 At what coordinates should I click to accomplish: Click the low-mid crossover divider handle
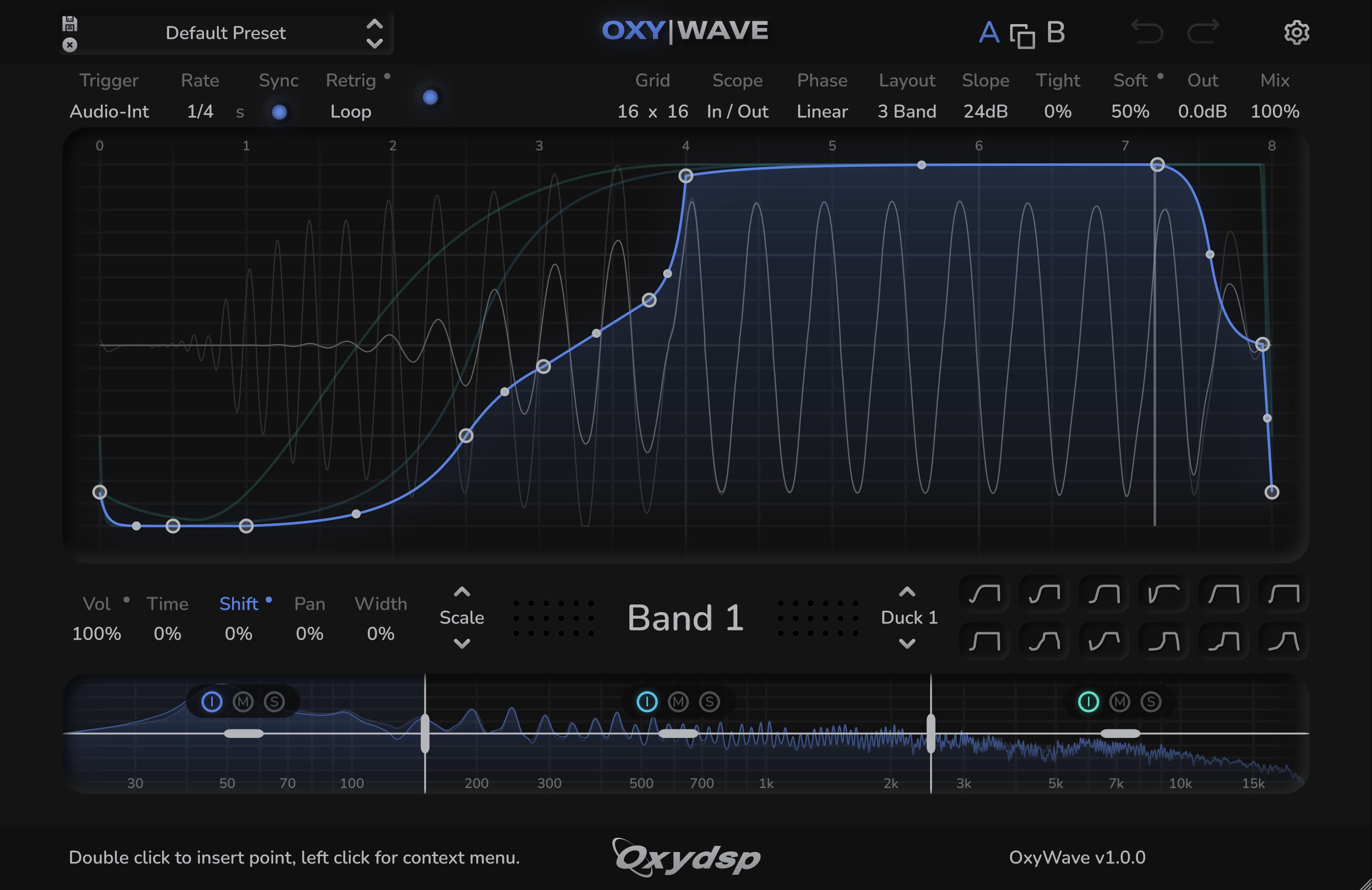pyautogui.click(x=425, y=733)
